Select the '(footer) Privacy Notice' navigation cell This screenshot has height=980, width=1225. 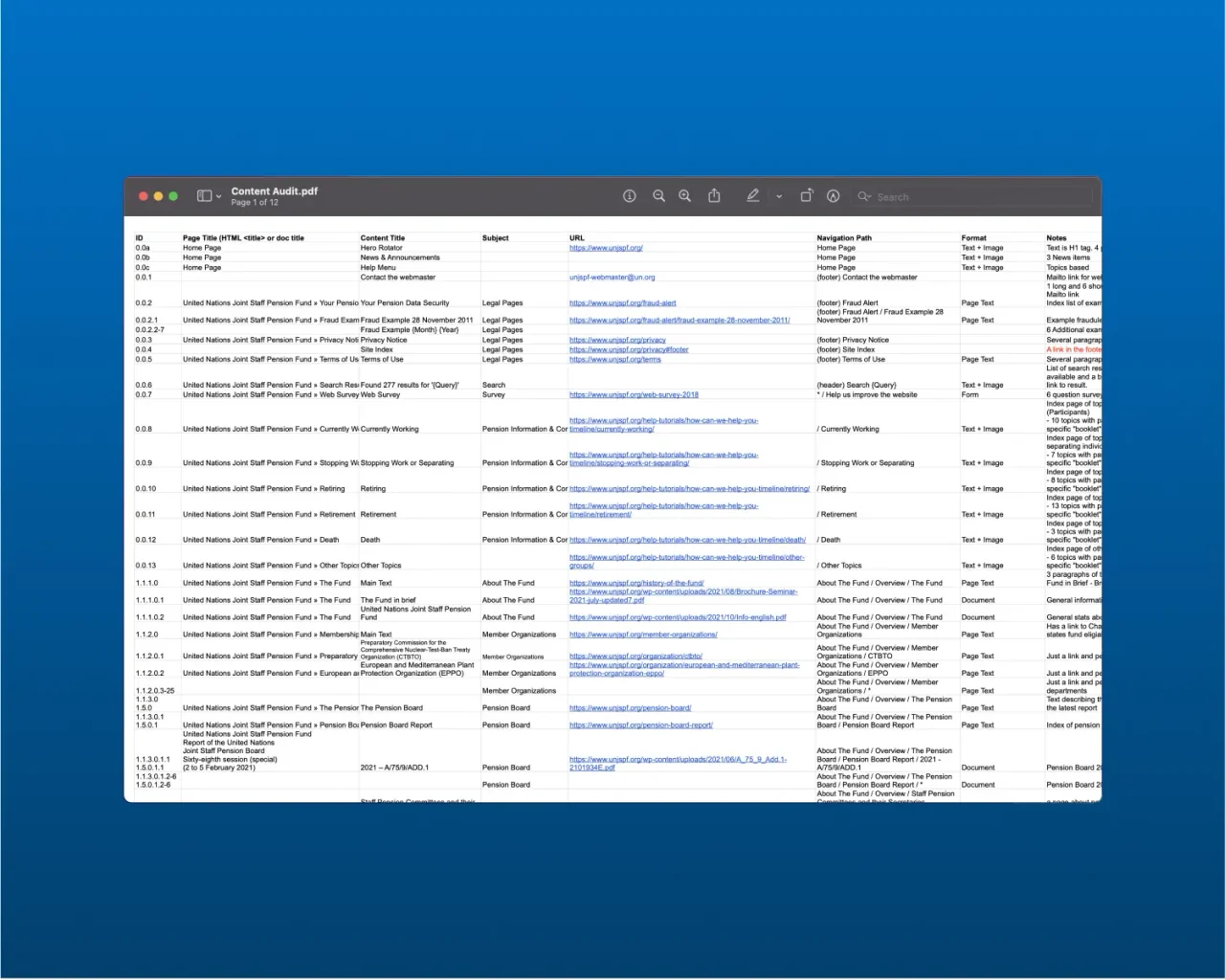point(853,340)
